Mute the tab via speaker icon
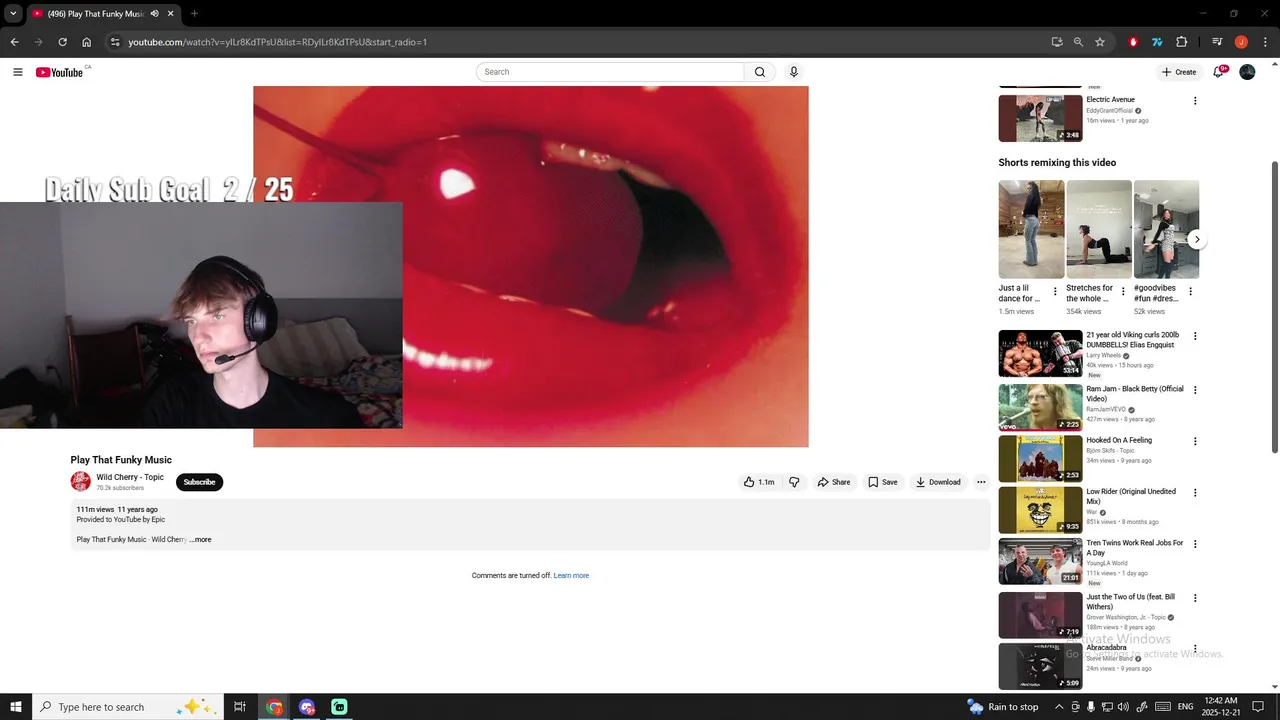The width and height of the screenshot is (1280, 720). pos(154,14)
